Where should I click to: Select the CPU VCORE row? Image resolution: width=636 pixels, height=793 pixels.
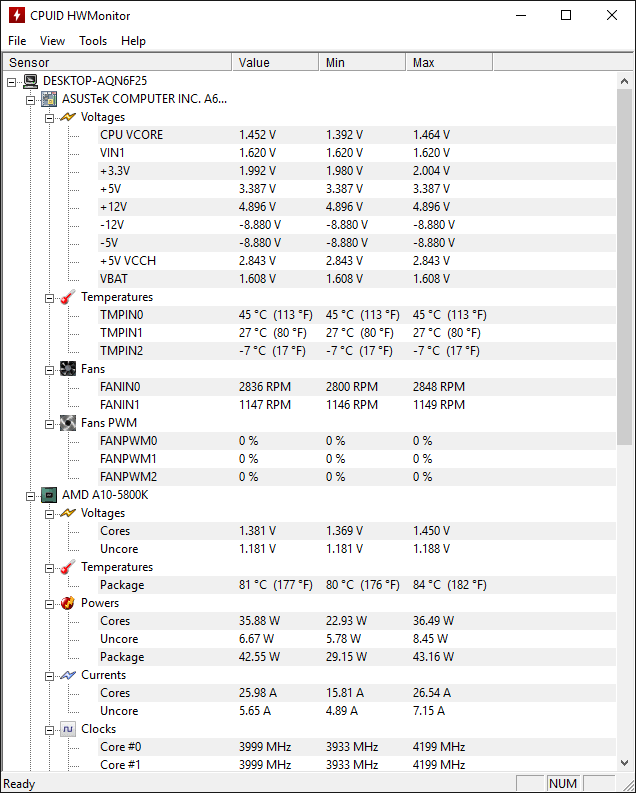[357, 135]
